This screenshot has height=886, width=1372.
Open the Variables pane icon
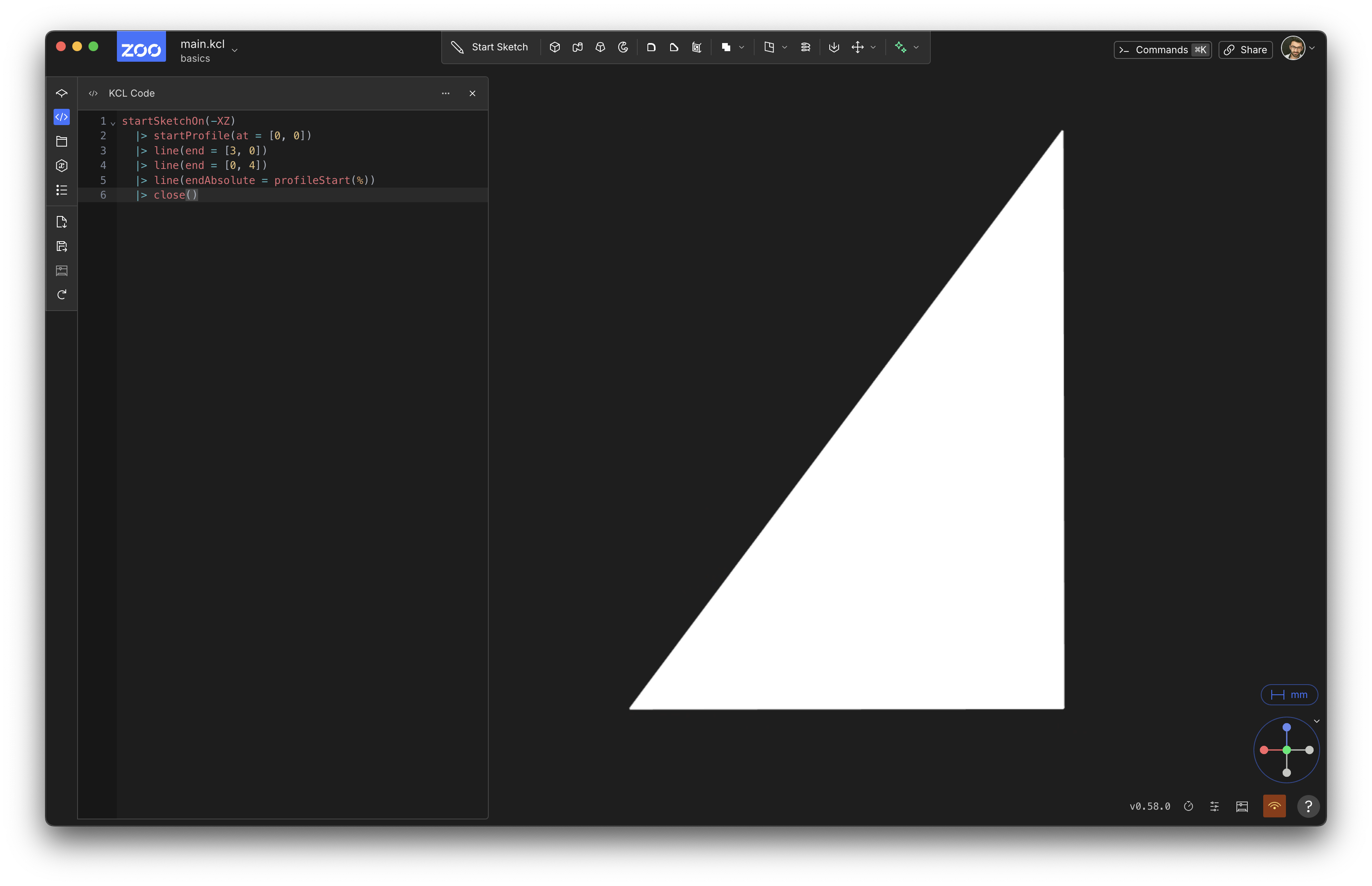pyautogui.click(x=62, y=166)
